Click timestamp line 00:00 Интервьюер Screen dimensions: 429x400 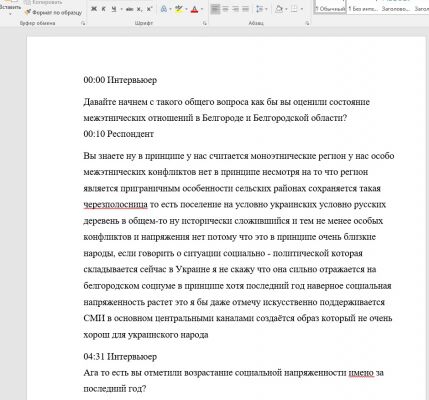[120, 80]
